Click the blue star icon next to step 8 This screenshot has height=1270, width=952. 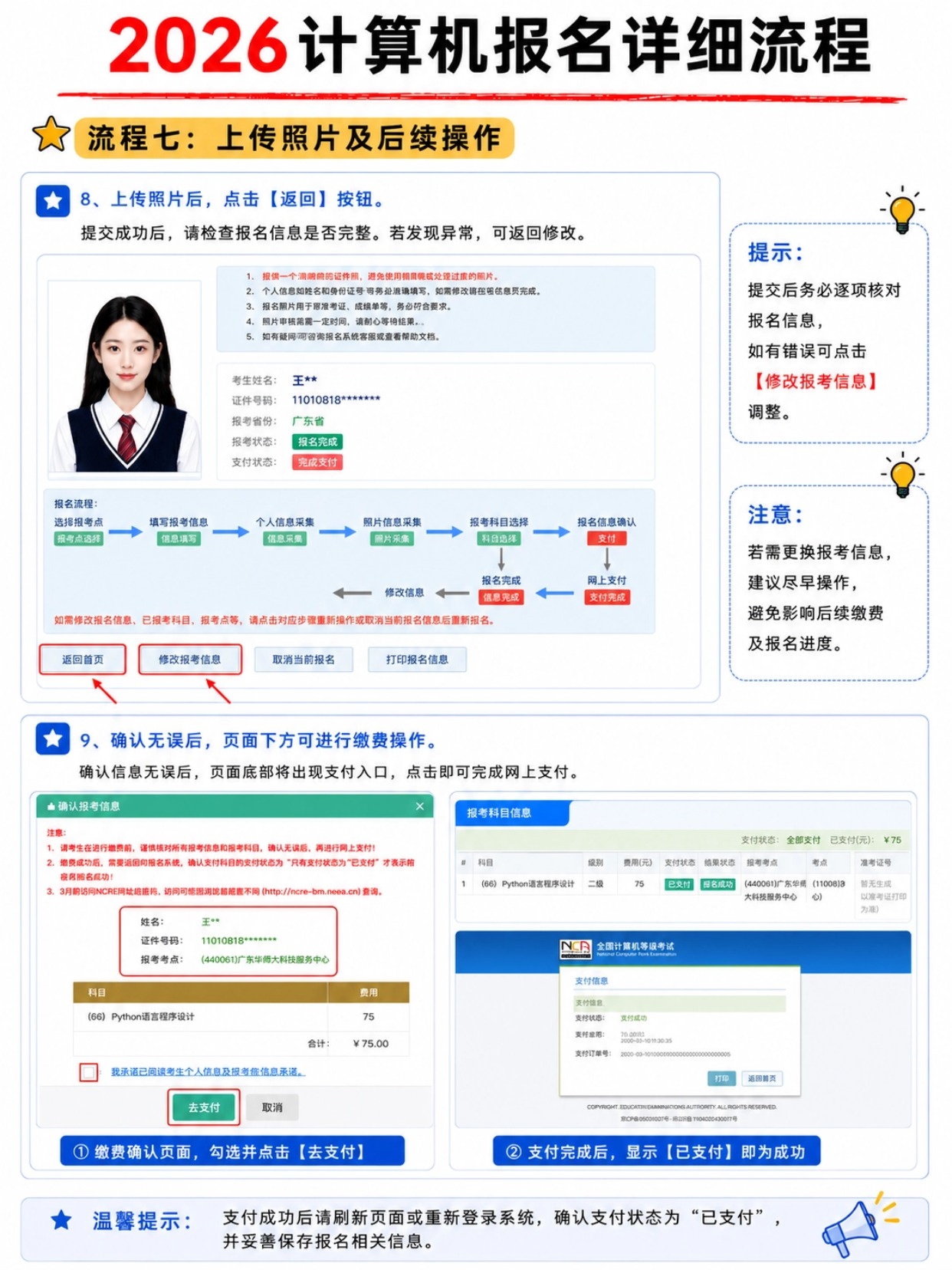click(53, 201)
